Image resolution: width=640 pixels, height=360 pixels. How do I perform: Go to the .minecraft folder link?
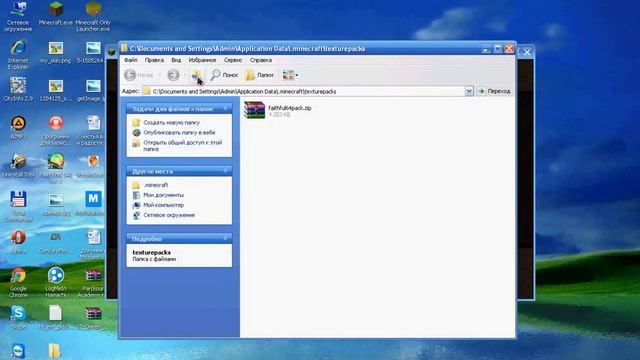[156, 185]
